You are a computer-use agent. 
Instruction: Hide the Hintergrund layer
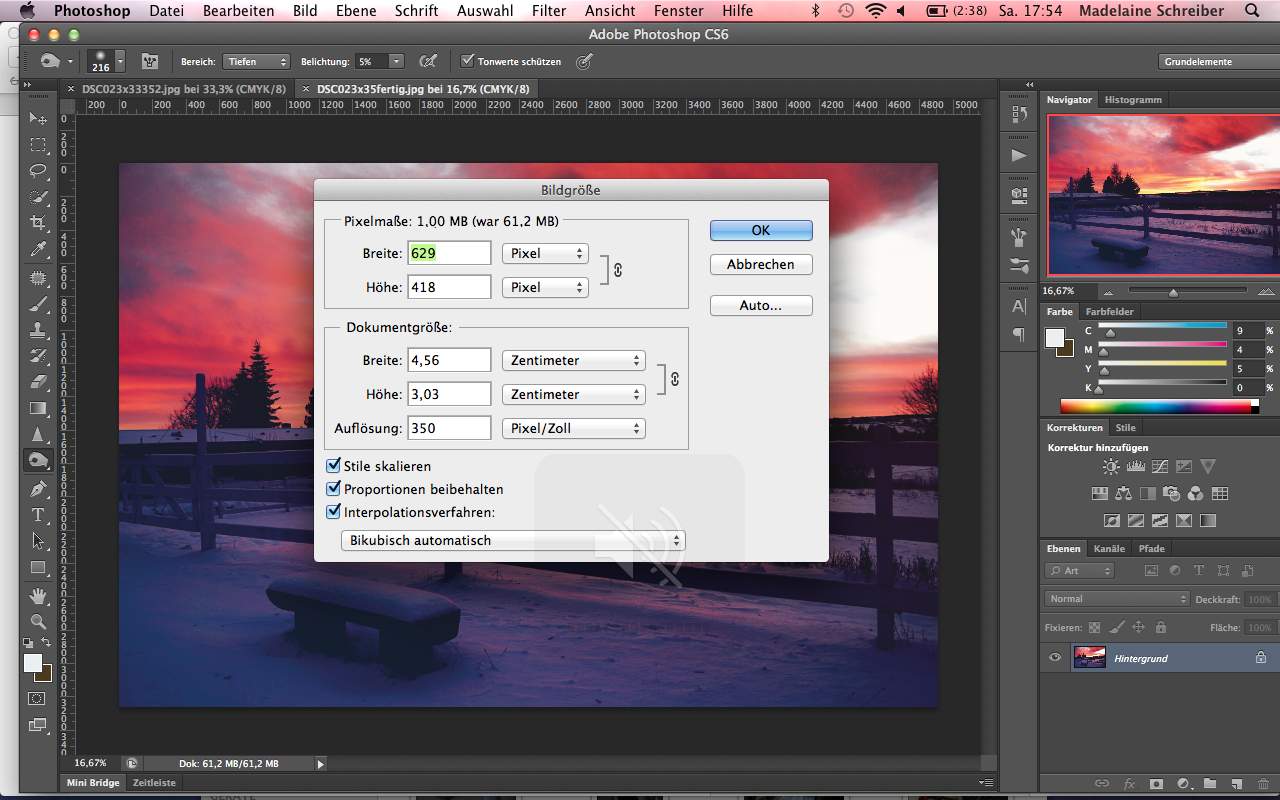pyautogui.click(x=1055, y=658)
